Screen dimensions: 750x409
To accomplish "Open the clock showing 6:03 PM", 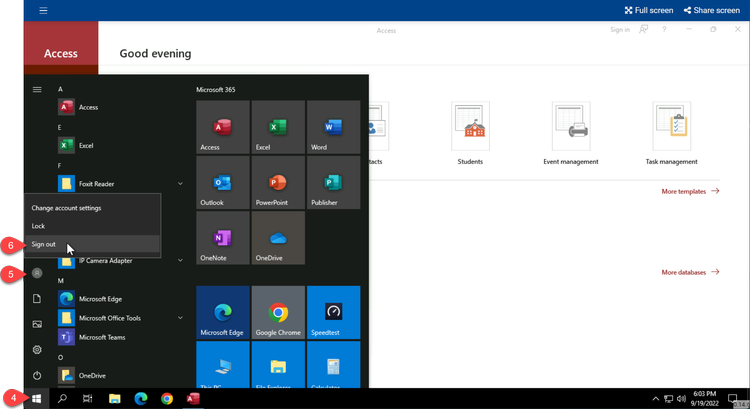I will tap(705, 398).
